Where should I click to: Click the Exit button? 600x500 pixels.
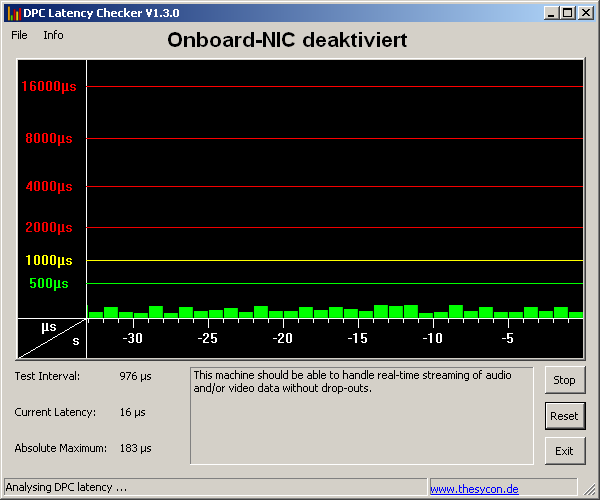[x=565, y=451]
